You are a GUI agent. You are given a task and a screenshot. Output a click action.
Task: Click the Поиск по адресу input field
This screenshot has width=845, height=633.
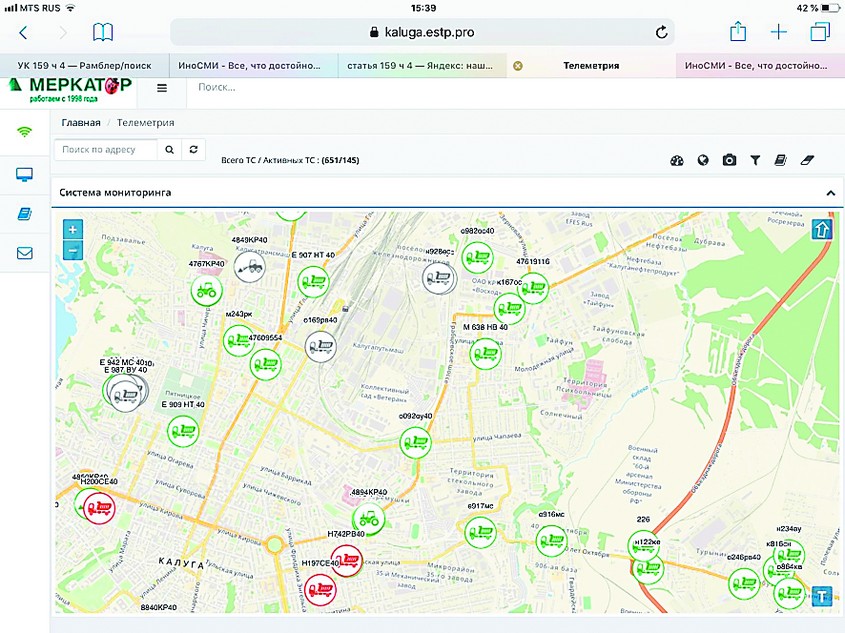pyautogui.click(x=106, y=150)
